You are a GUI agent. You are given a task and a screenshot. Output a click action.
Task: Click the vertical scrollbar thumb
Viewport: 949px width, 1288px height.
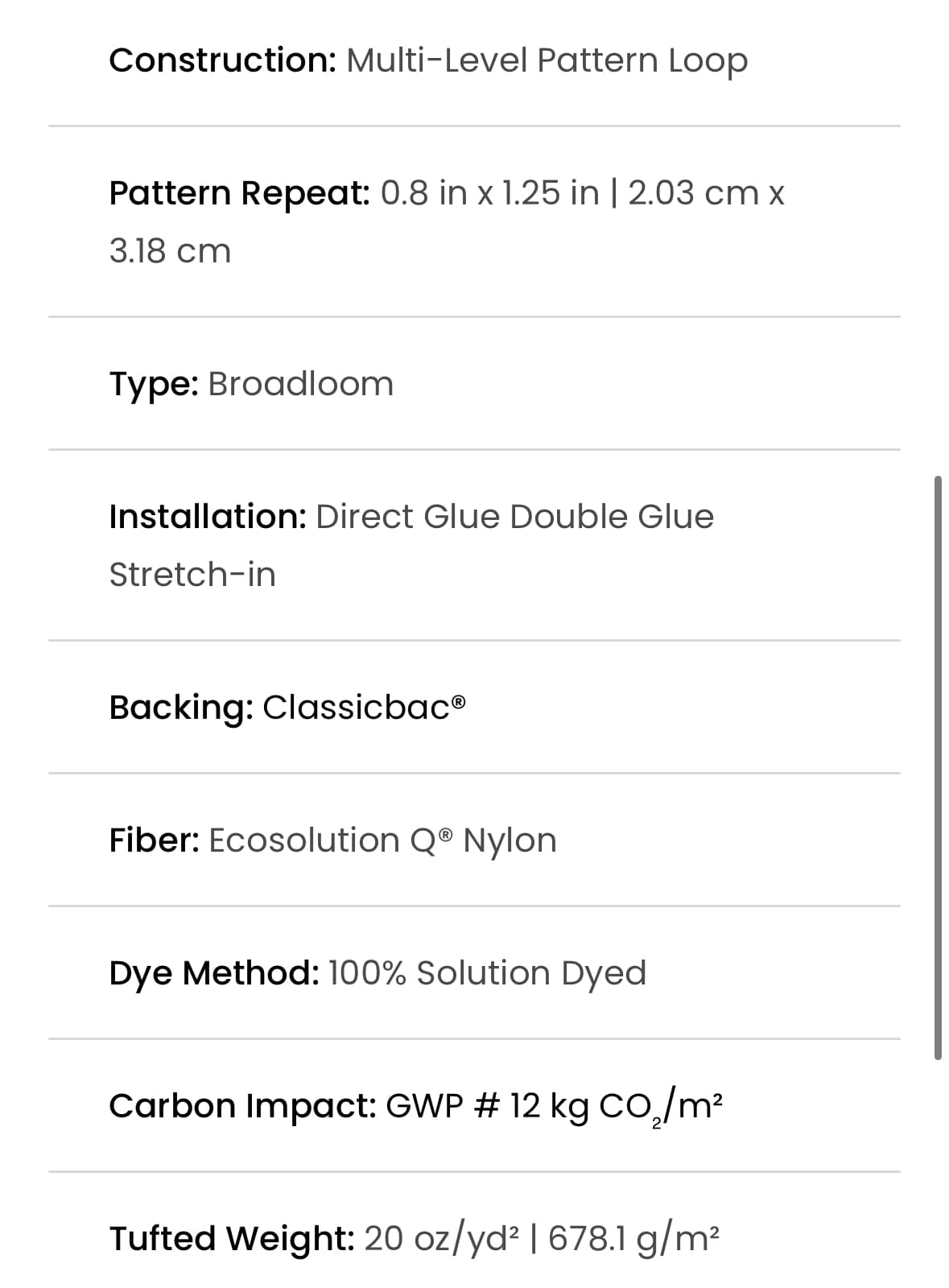click(937, 768)
